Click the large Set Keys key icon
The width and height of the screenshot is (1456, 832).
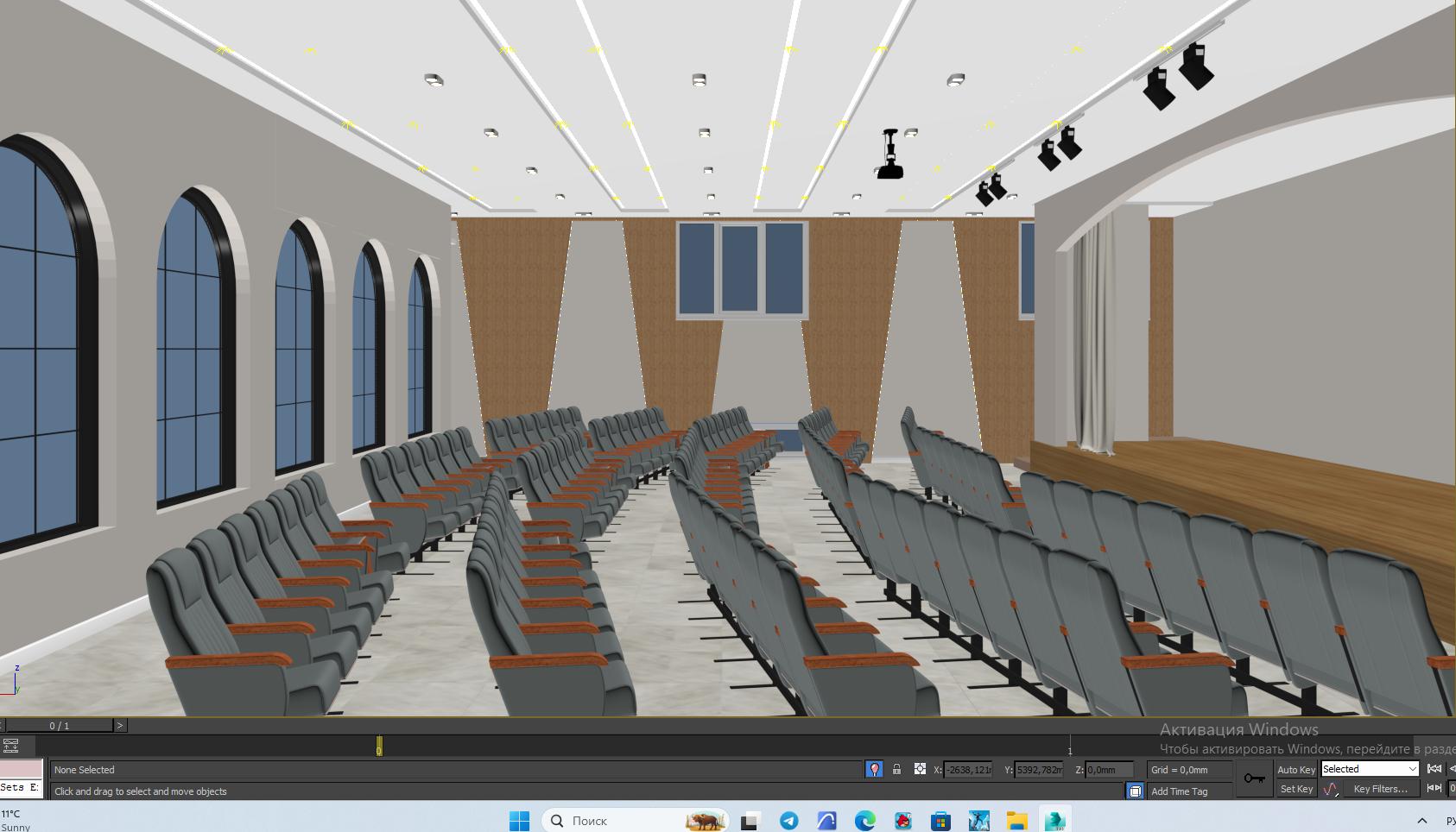point(1254,778)
